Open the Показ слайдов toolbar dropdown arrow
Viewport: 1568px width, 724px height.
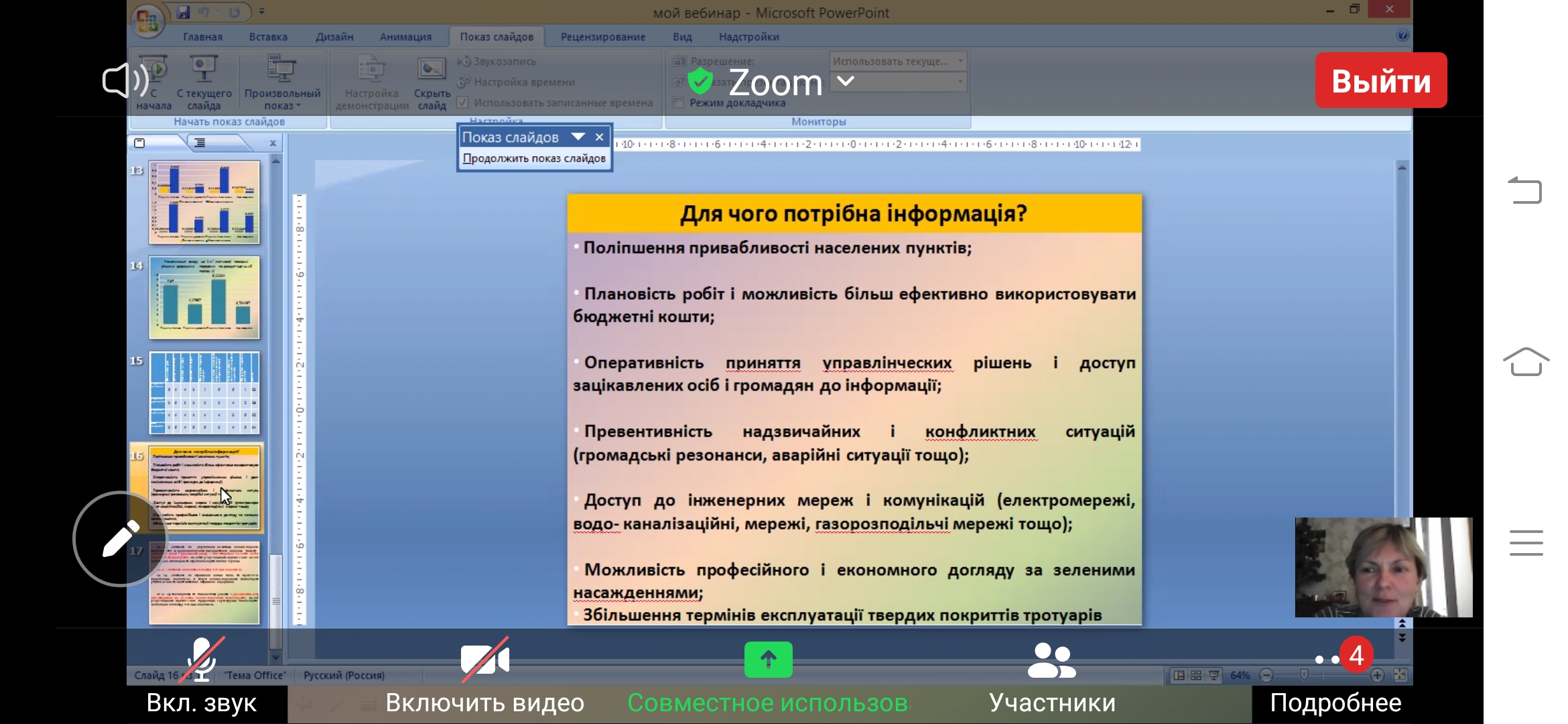tap(578, 137)
